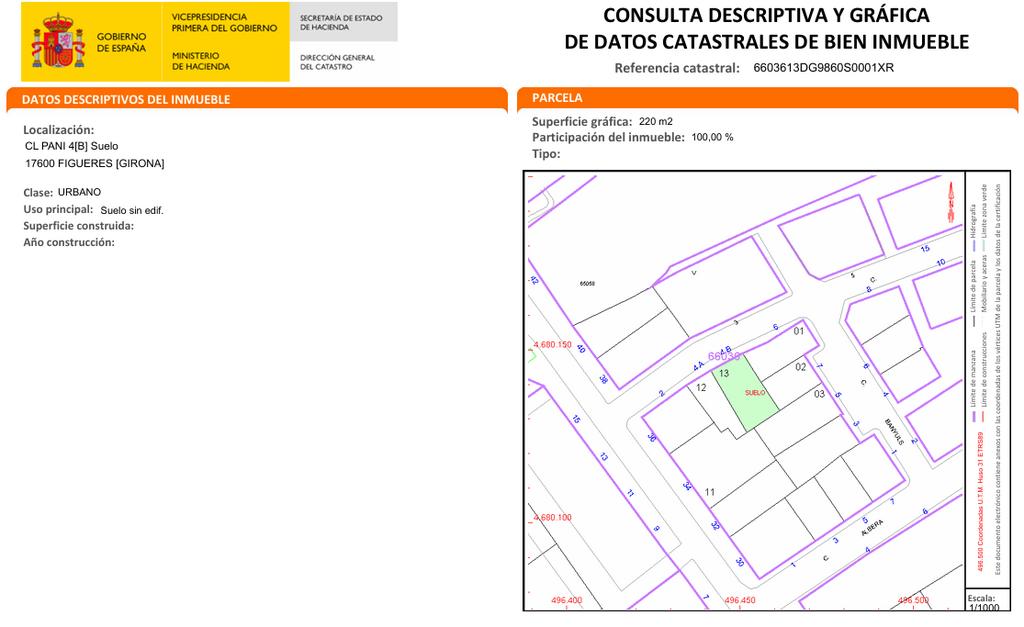The width and height of the screenshot is (1024, 627).
Task: Click parcel number 12 on the map
Action: pyautogui.click(x=701, y=388)
